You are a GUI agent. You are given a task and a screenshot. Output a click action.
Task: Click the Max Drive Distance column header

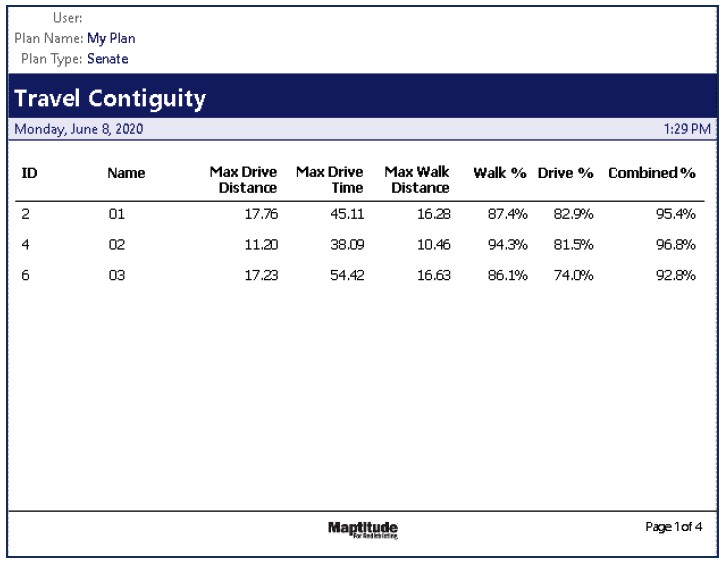click(243, 180)
